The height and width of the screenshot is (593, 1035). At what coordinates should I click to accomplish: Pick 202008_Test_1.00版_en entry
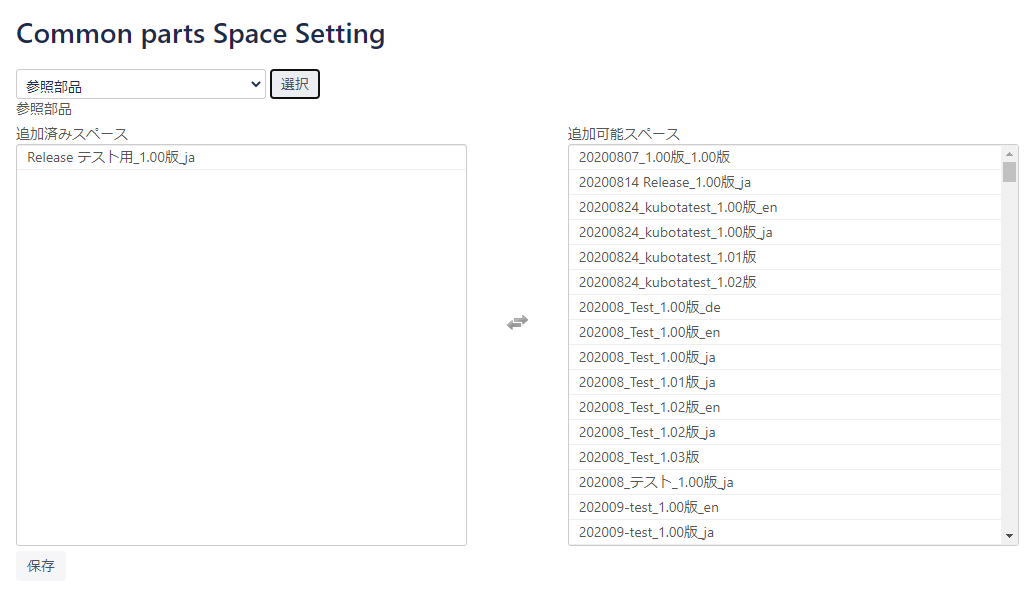[x=649, y=332]
